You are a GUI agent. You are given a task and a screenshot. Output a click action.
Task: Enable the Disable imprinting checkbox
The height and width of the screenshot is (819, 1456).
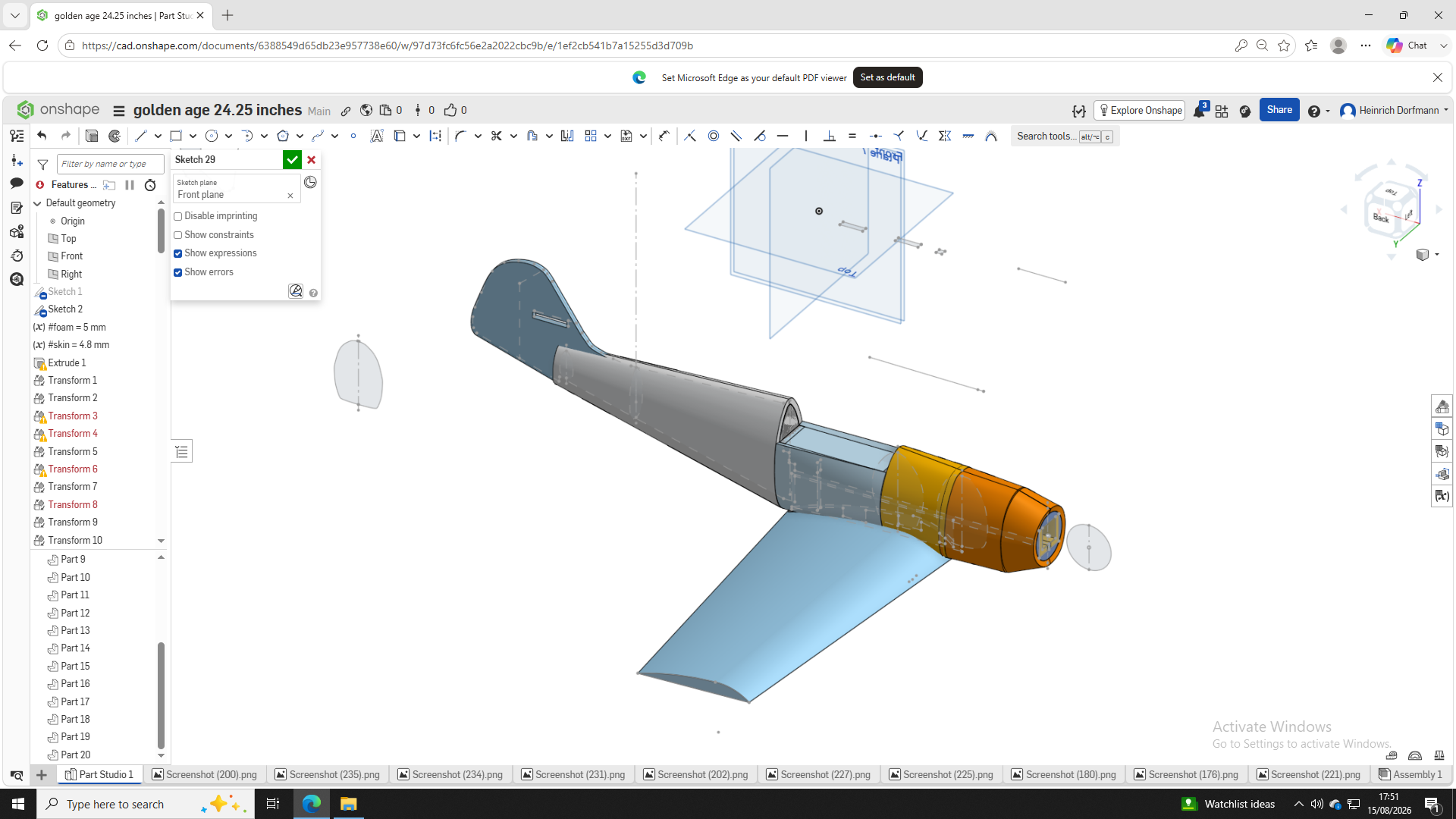click(178, 217)
